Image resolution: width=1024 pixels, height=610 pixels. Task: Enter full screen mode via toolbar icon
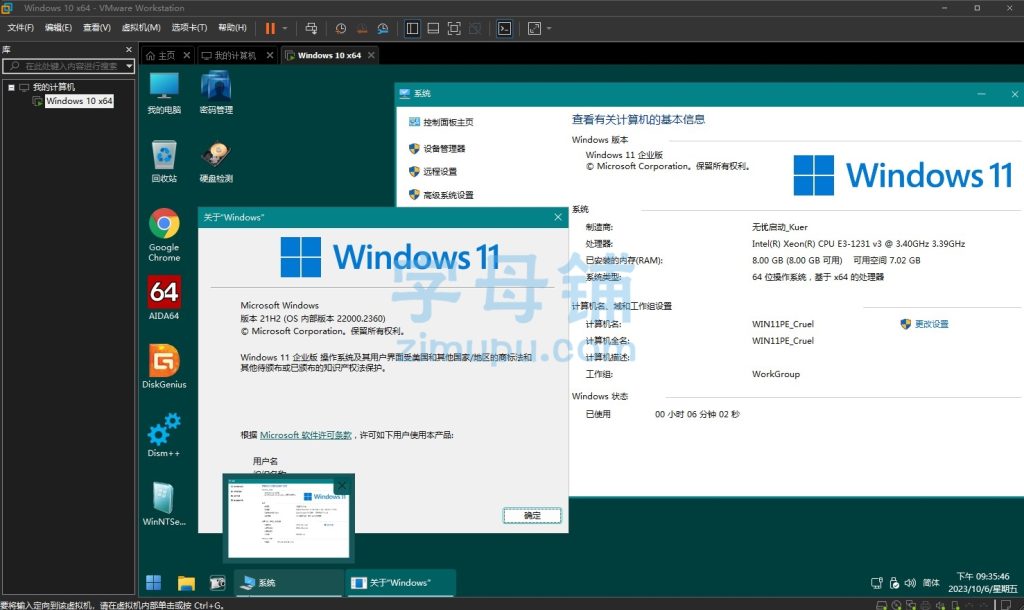454,28
